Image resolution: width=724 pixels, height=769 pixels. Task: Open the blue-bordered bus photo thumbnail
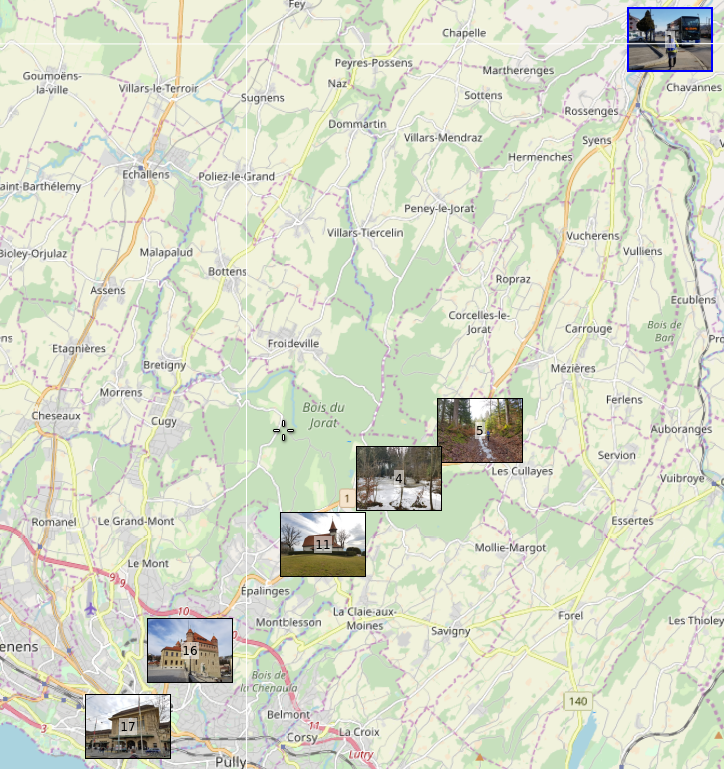click(x=669, y=39)
